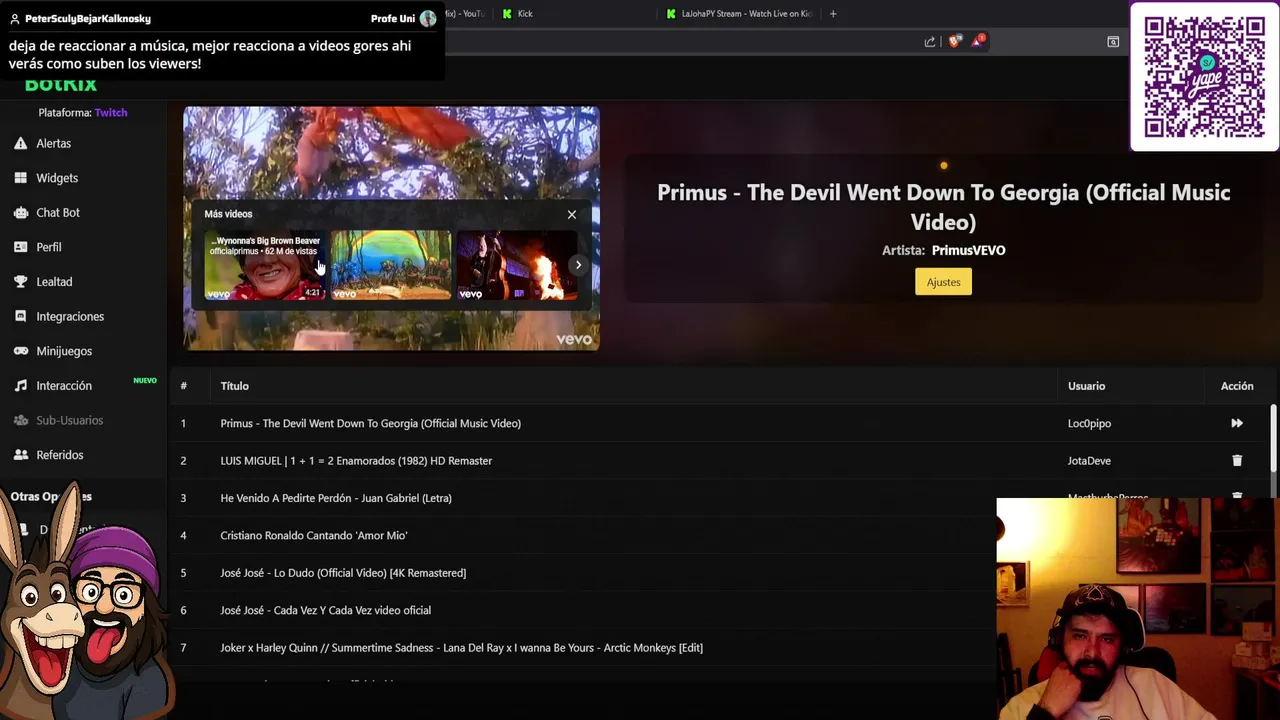Click PrimusVEVO artist name

click(968, 250)
